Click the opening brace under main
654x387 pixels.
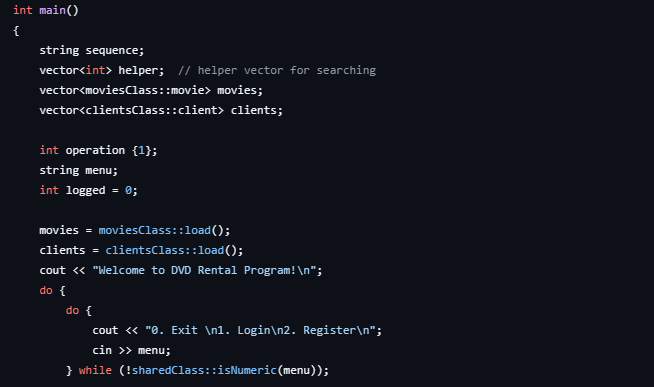(x=16, y=30)
